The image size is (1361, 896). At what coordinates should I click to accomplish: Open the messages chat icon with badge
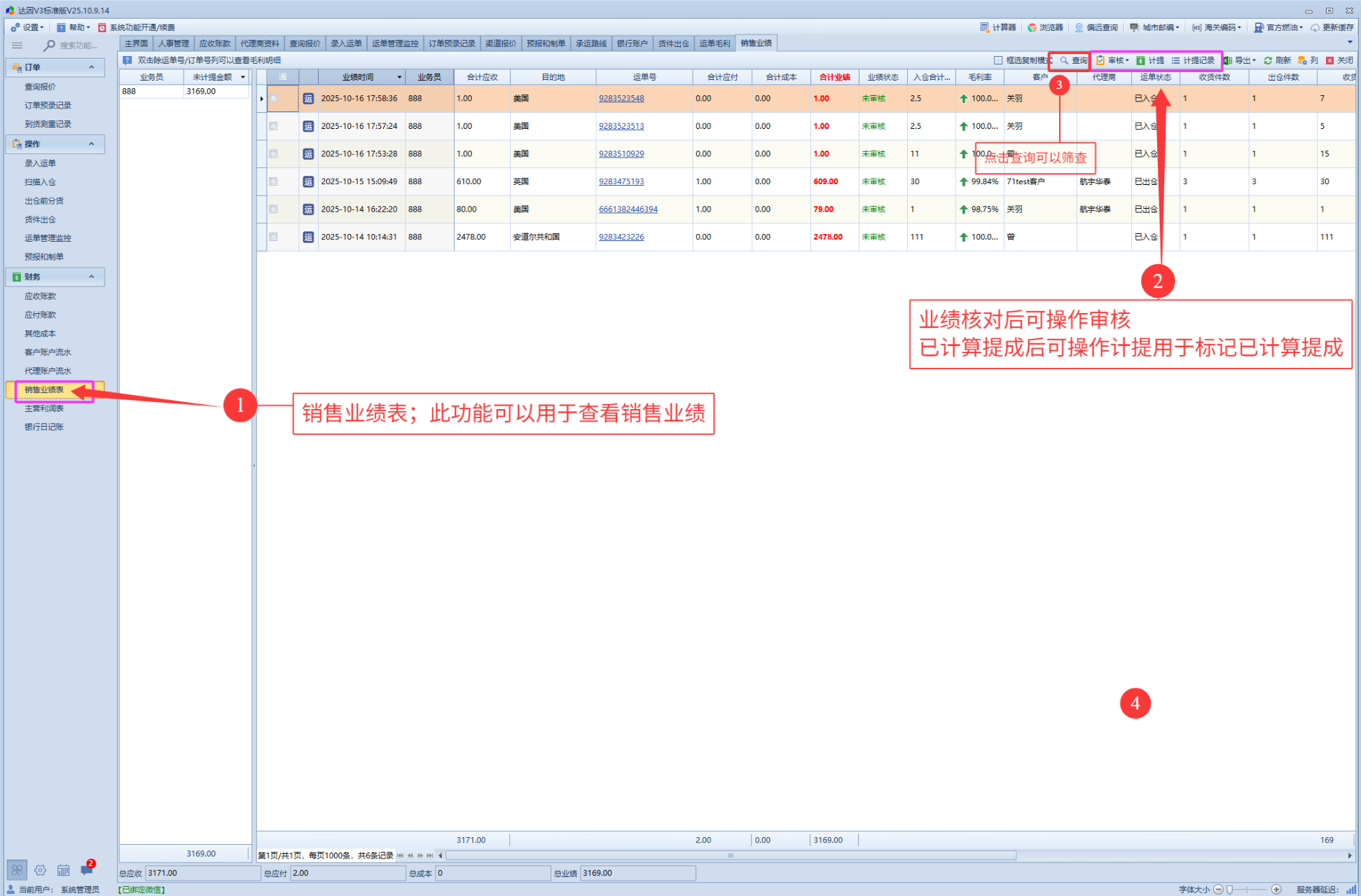pos(87,869)
